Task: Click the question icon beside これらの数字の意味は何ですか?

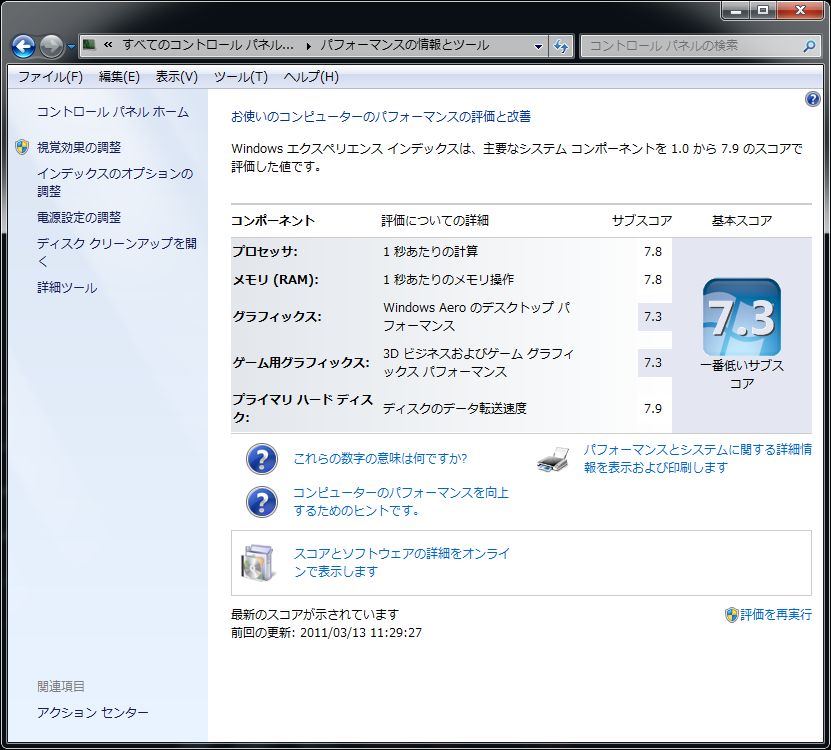Action: (262, 459)
